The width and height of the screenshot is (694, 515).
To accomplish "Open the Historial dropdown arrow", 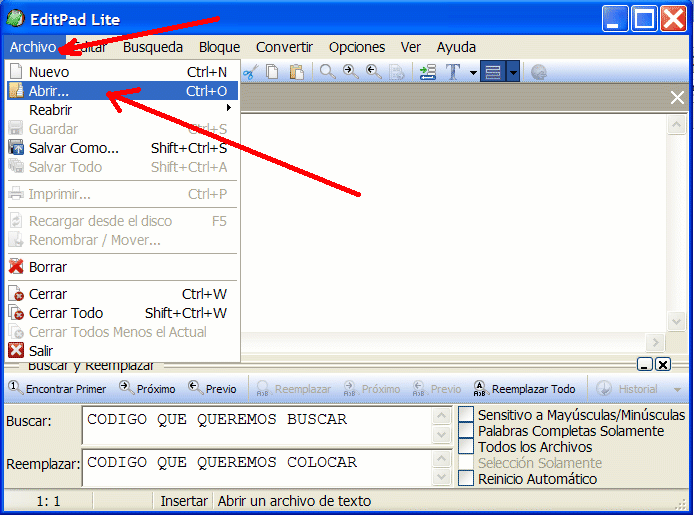I will [x=677, y=389].
